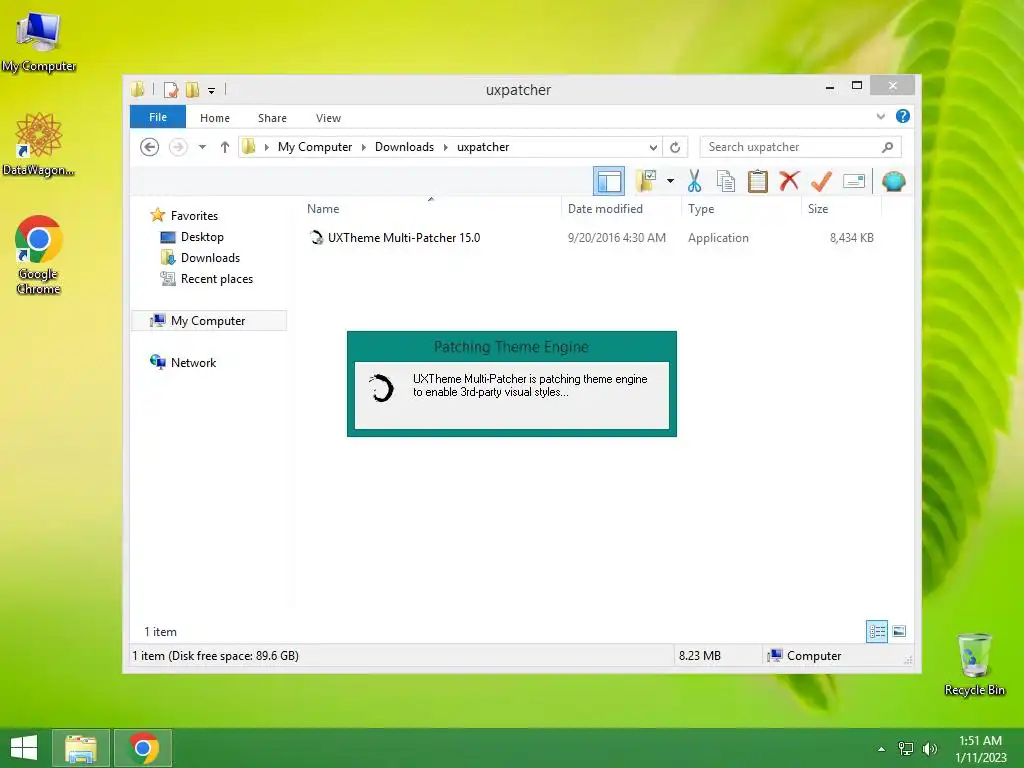Select the Recycle Bin desktop icon
Screen dimensions: 1024x768
coord(974,664)
